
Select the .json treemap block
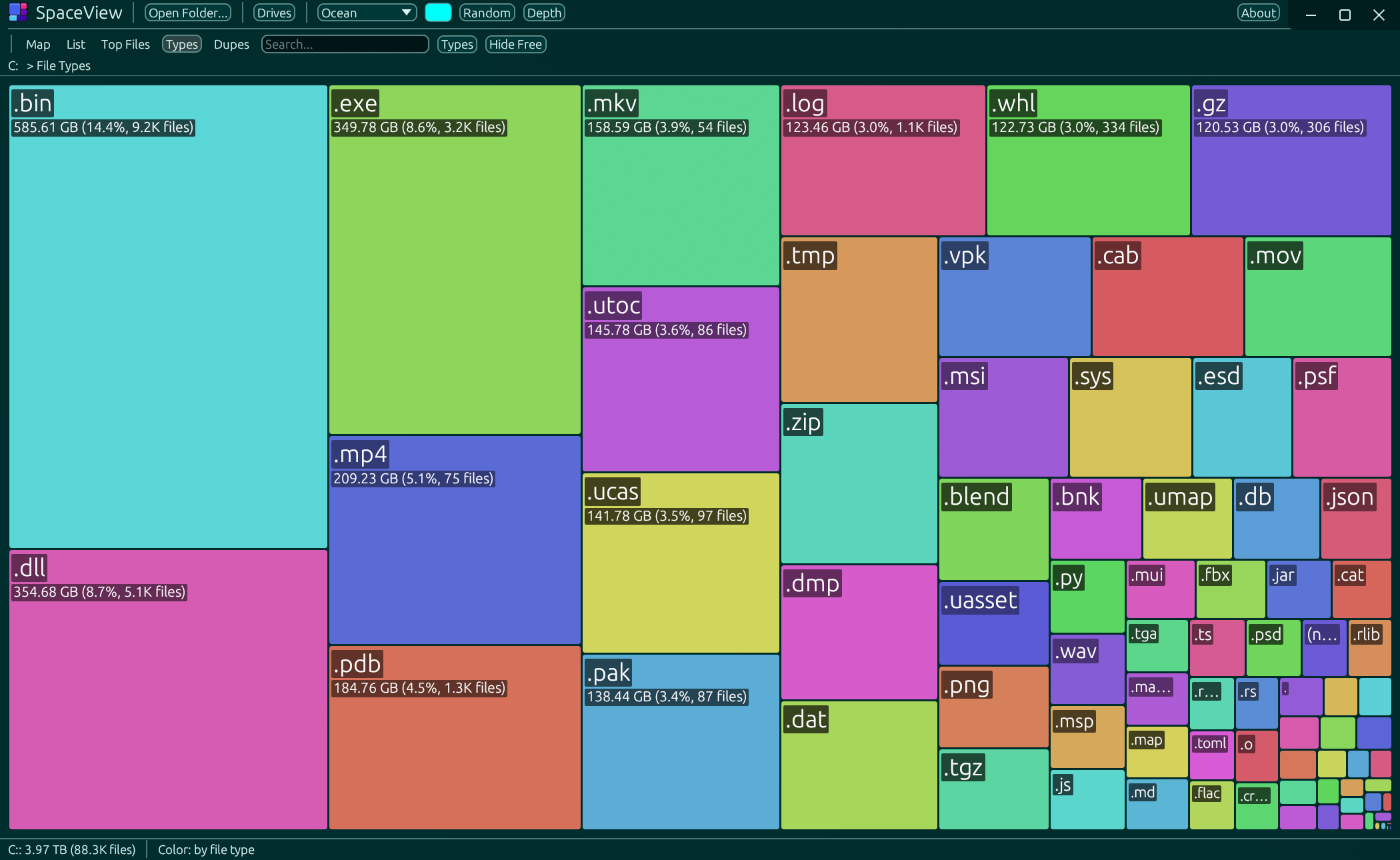click(x=1356, y=519)
